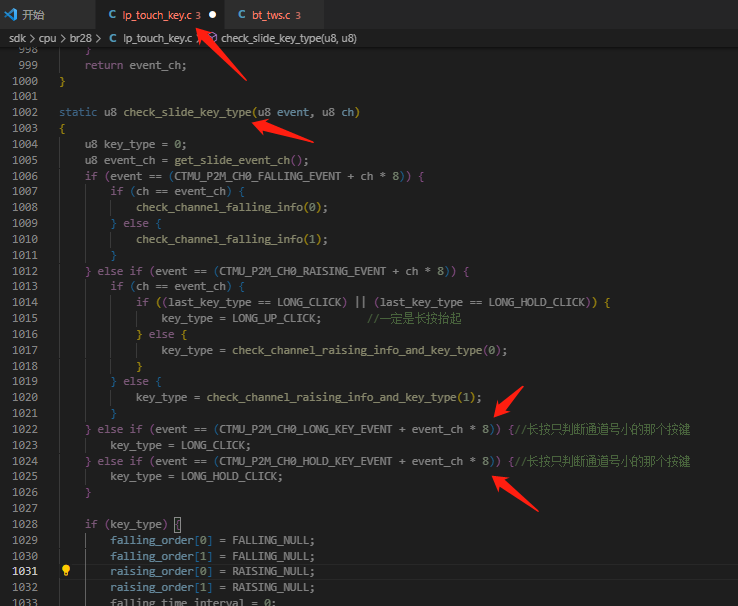Click check_channel_raising_info_and_key_type(0) call

(x=367, y=351)
